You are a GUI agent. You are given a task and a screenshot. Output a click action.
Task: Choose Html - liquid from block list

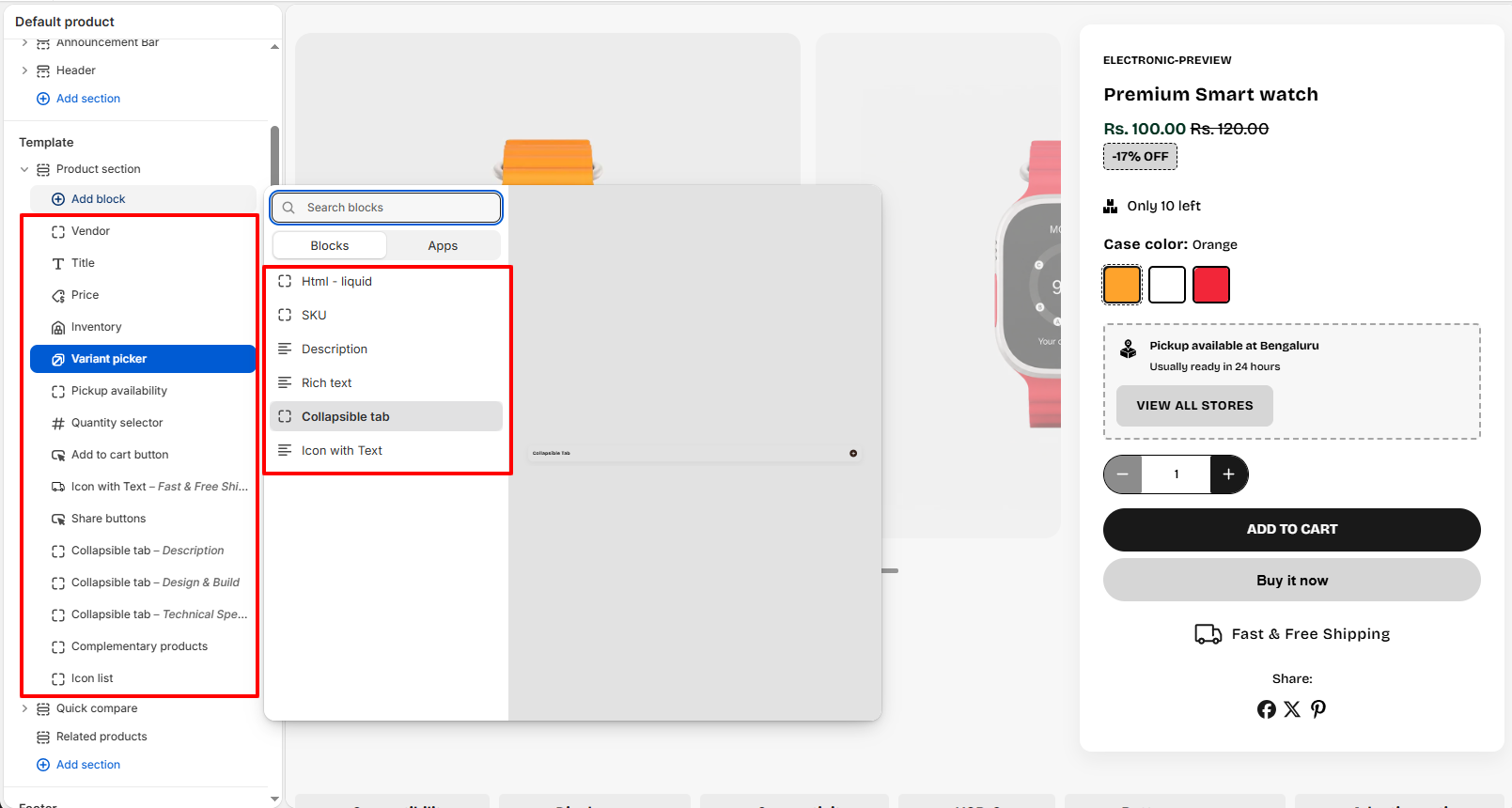pyautogui.click(x=386, y=281)
